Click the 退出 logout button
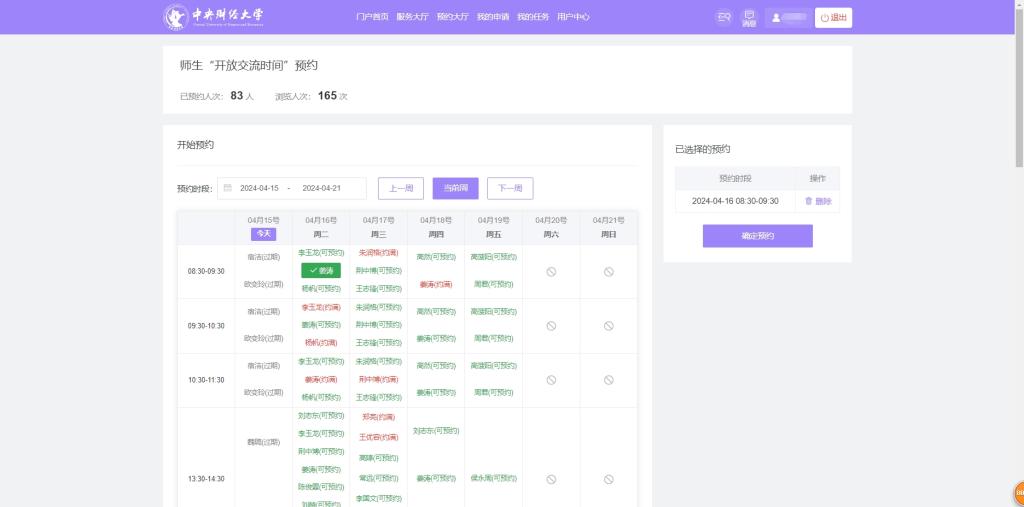Screen dimensions: 1024x507 pyautogui.click(x=833, y=17)
